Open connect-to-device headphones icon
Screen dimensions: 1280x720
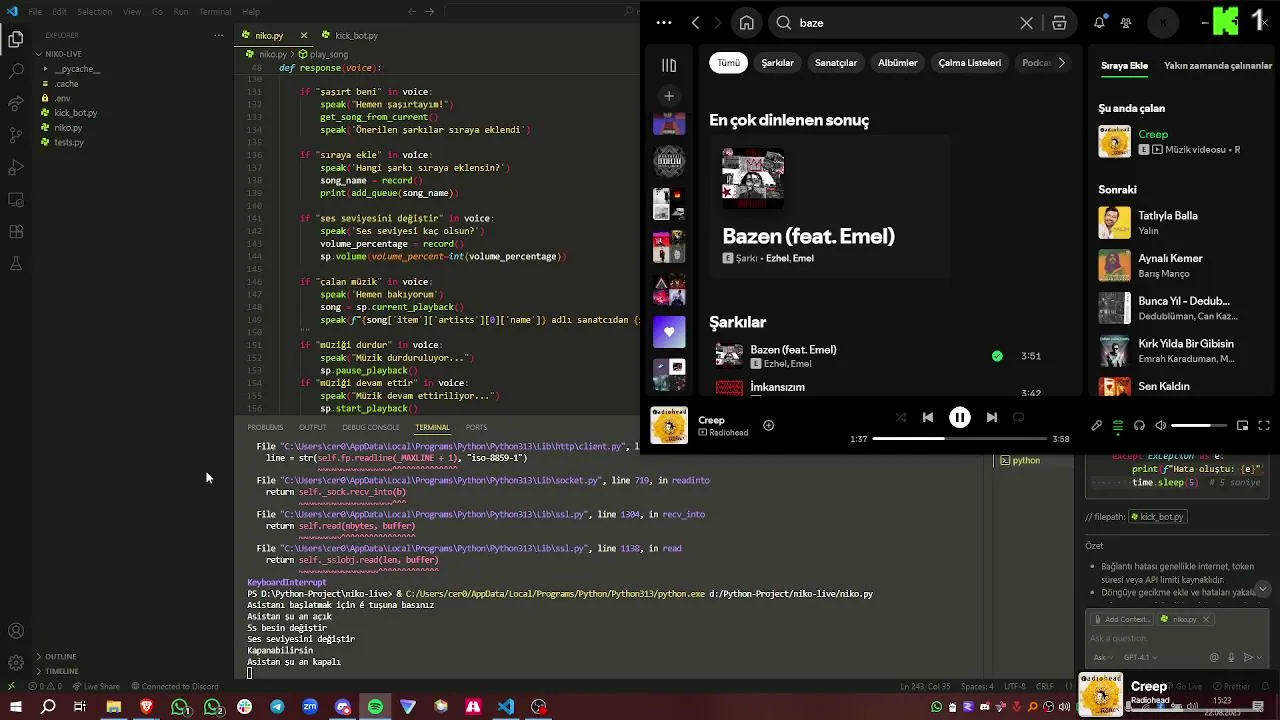1139,426
